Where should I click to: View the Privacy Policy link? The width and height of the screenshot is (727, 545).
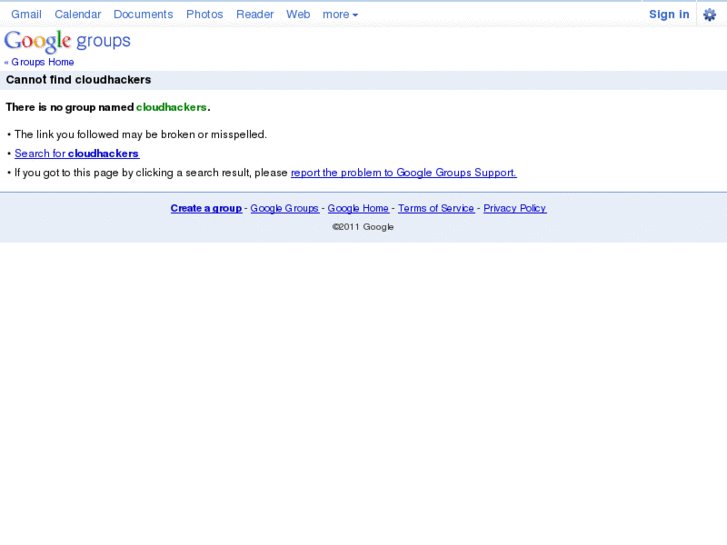click(515, 208)
